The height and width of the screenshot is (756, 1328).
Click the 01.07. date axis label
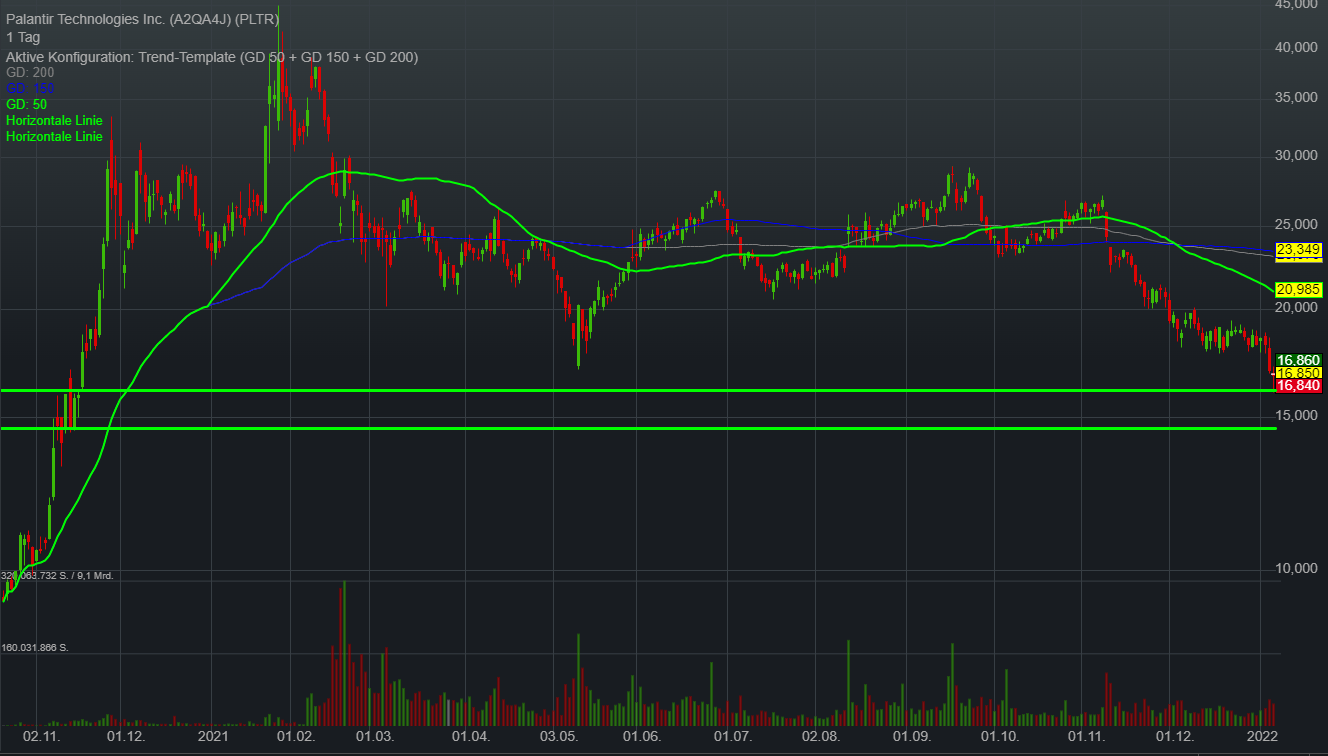732,736
